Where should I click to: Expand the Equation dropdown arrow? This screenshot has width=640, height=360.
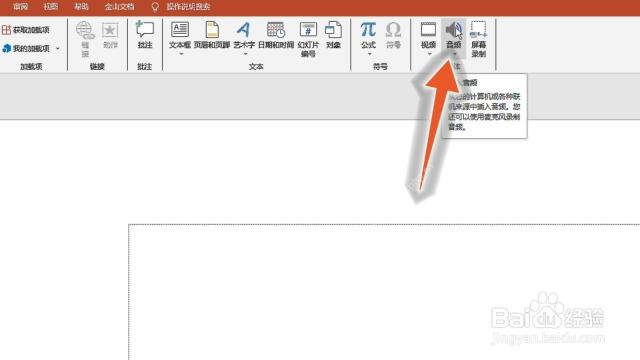(x=369, y=54)
